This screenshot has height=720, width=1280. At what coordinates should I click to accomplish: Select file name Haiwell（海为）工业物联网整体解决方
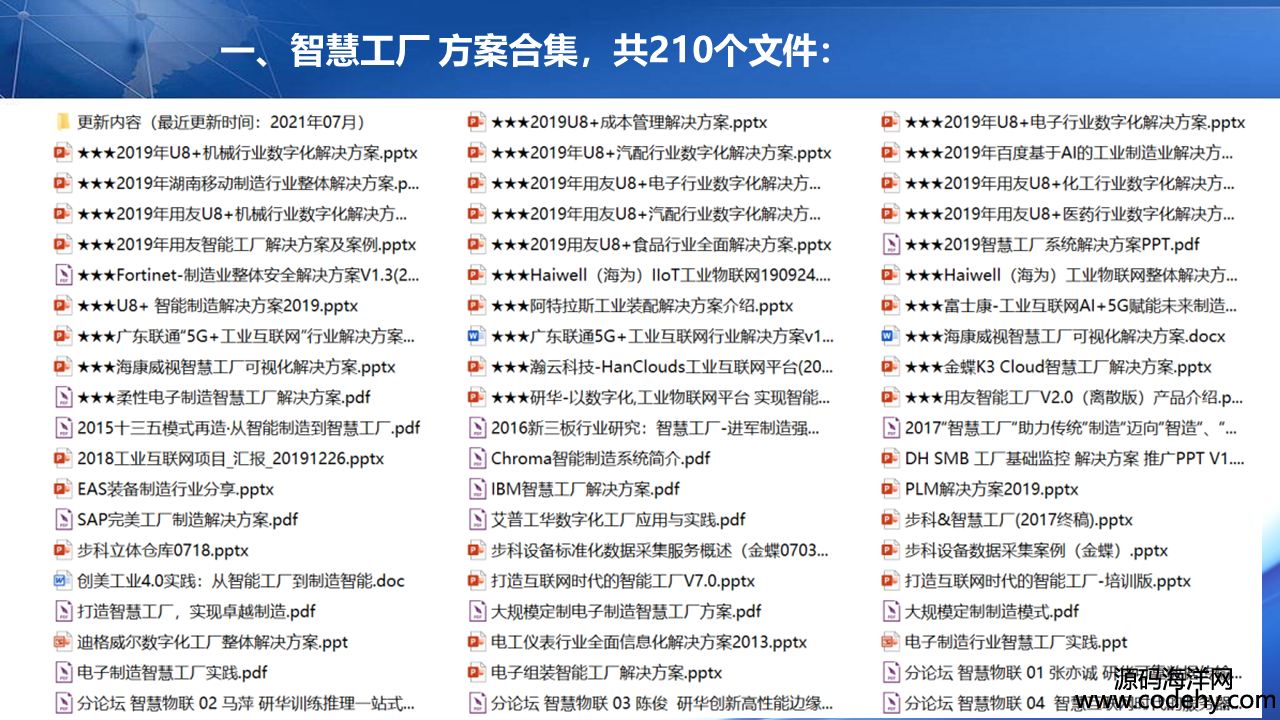click(1071, 275)
